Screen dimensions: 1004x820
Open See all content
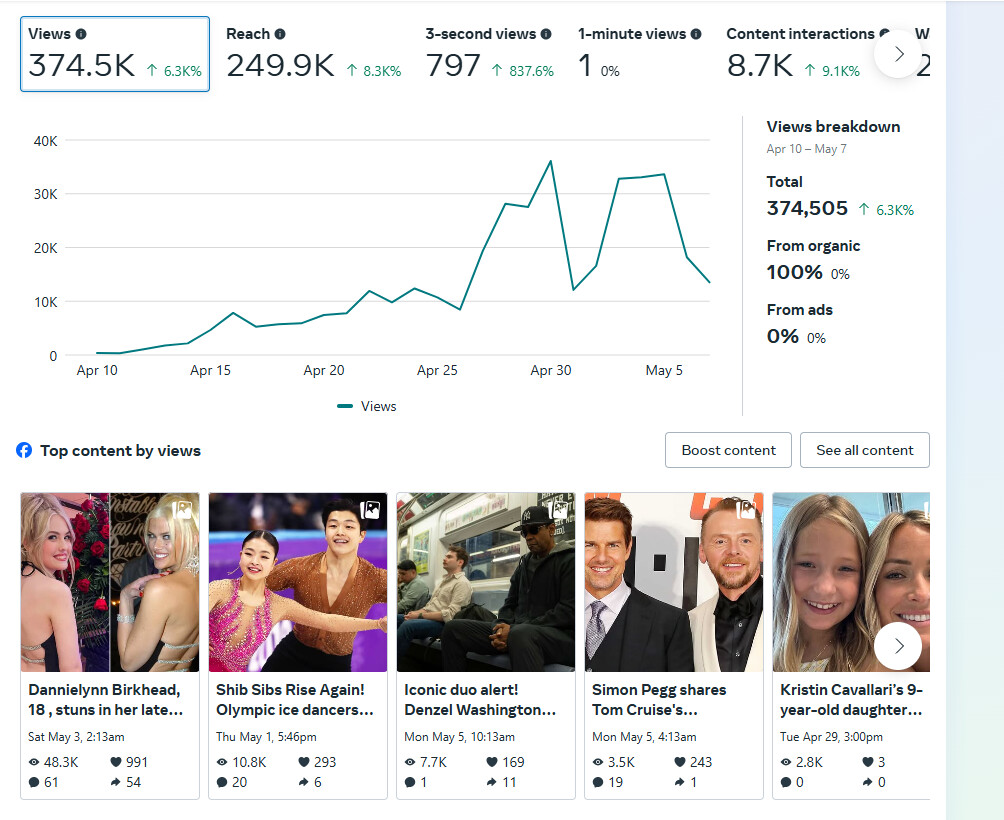864,450
